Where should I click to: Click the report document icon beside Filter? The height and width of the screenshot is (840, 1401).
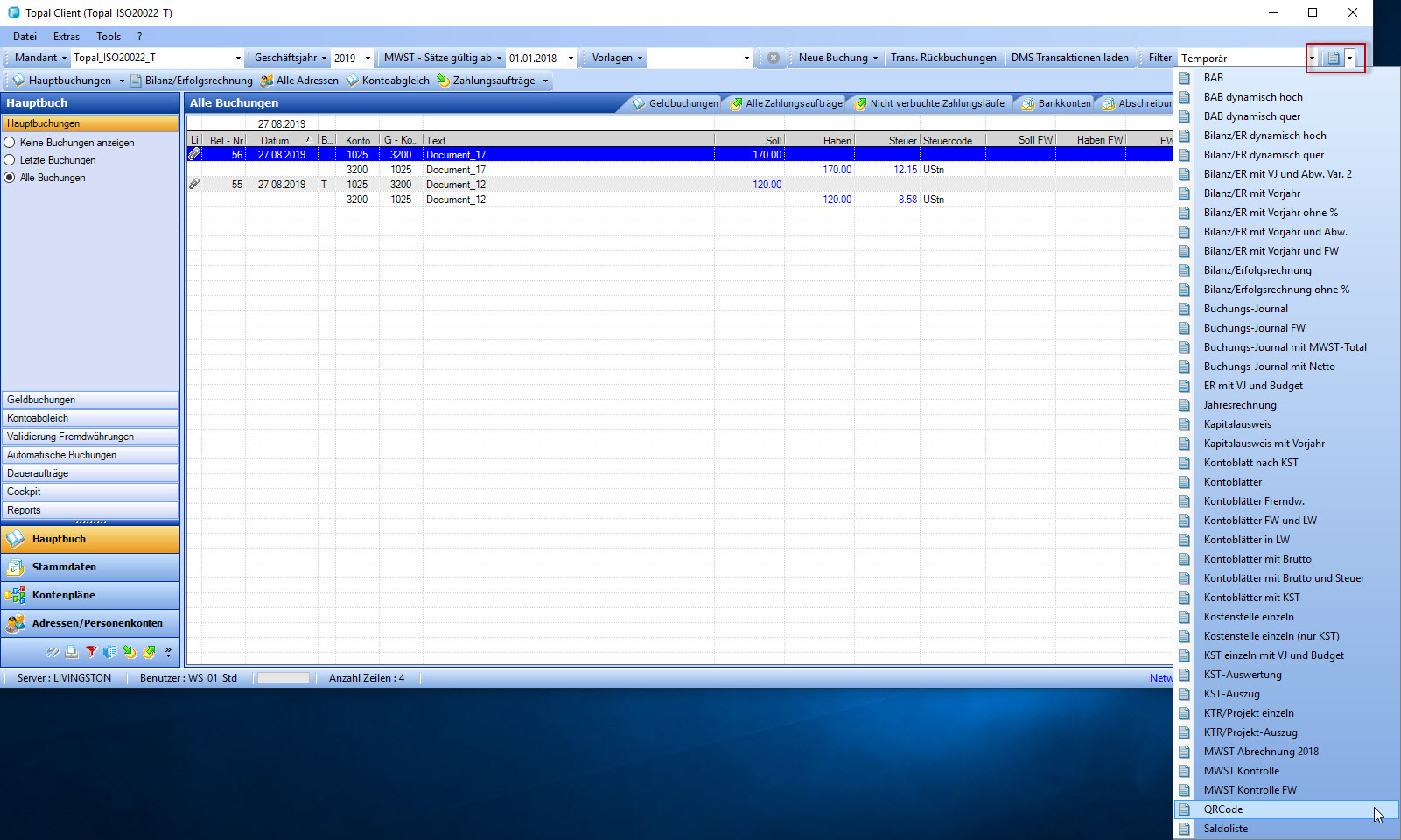(x=1333, y=58)
